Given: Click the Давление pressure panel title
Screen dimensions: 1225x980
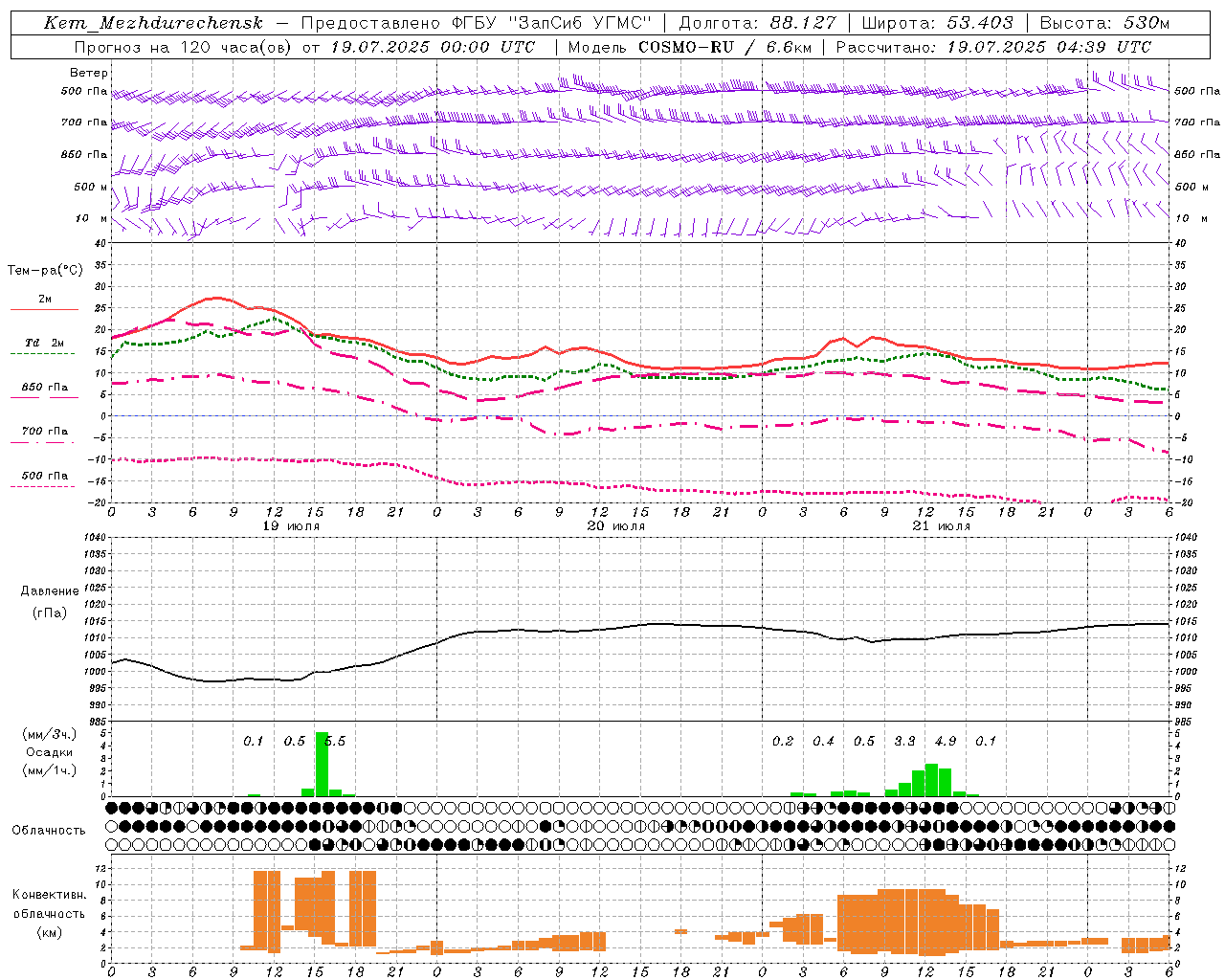Looking at the screenshot, I should coord(50,591).
